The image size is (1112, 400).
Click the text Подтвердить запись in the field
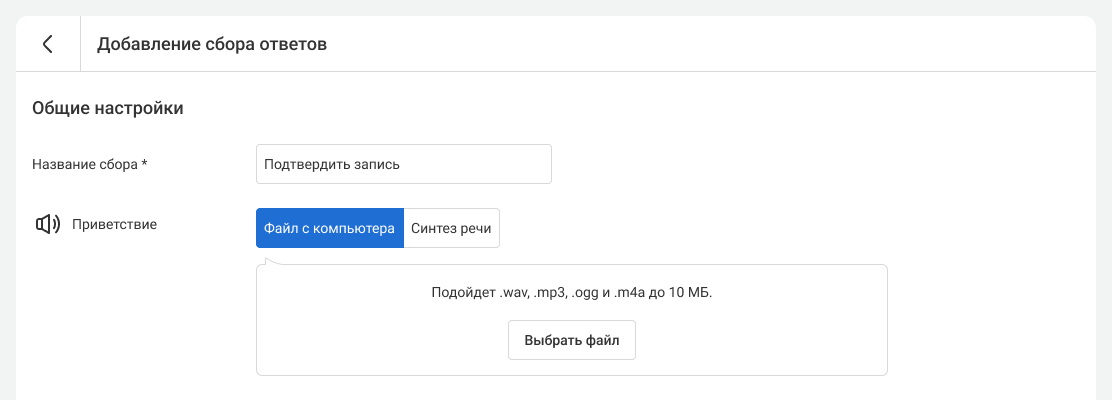click(x=332, y=164)
